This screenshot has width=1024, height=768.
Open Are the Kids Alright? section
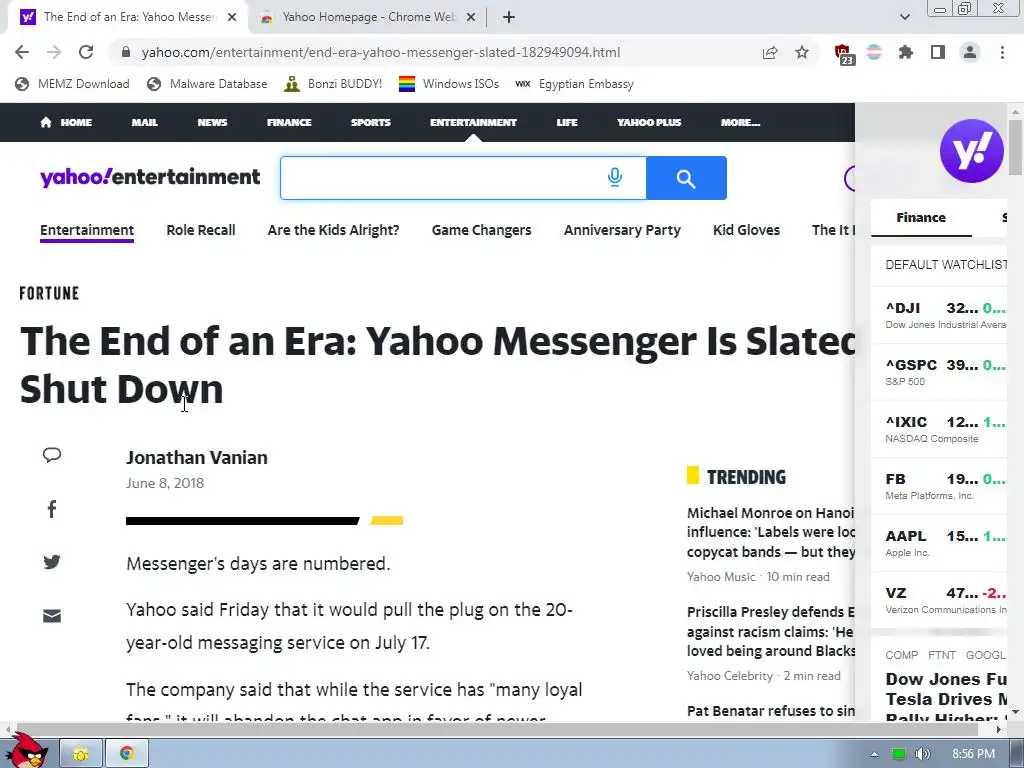point(333,230)
